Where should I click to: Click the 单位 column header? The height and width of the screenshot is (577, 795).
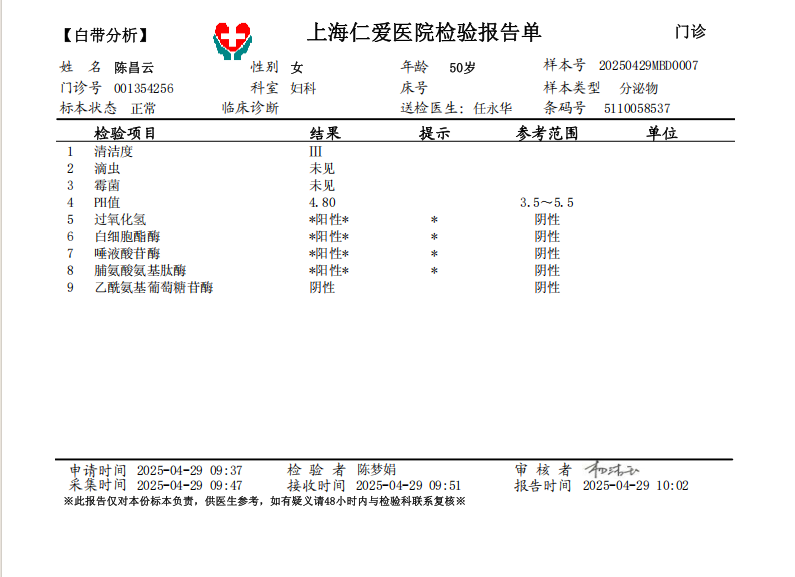pyautogui.click(x=662, y=133)
